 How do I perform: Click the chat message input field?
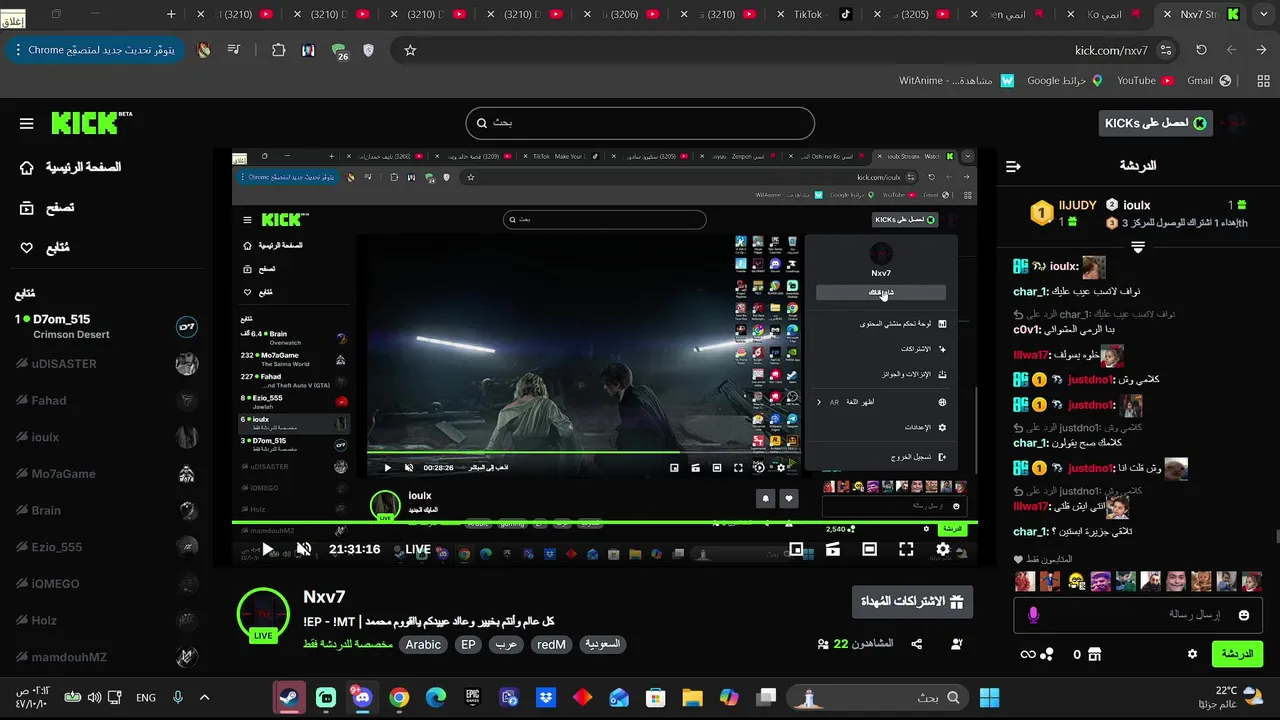(x=1139, y=615)
